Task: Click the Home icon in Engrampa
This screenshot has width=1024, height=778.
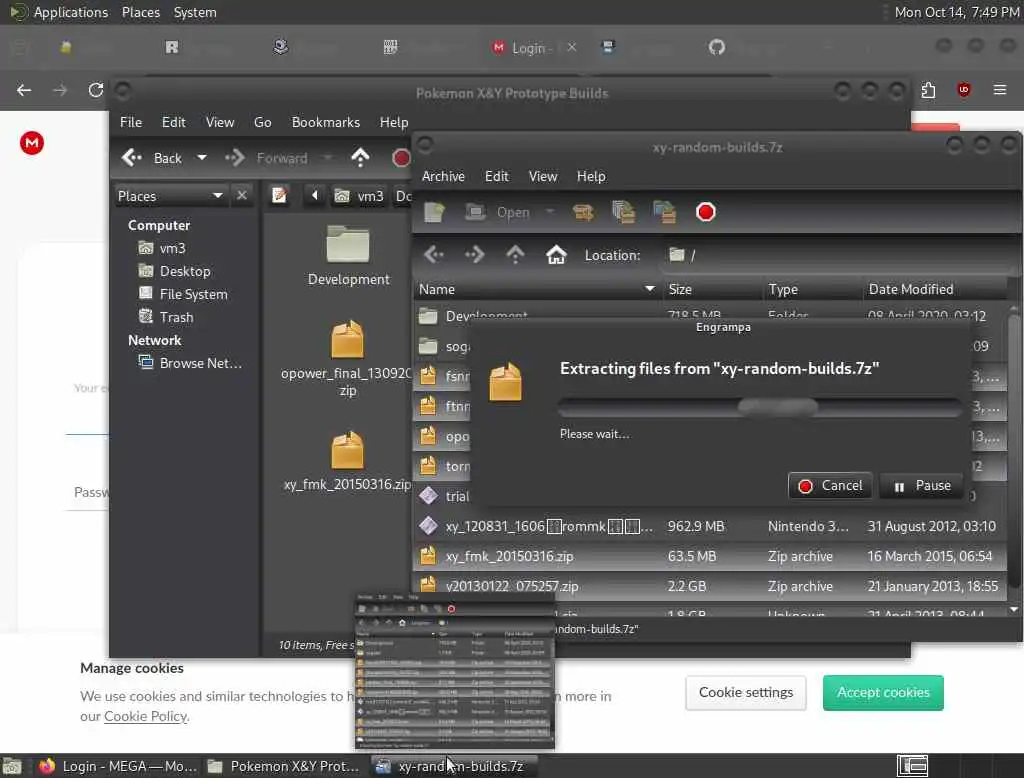Action: (x=556, y=255)
